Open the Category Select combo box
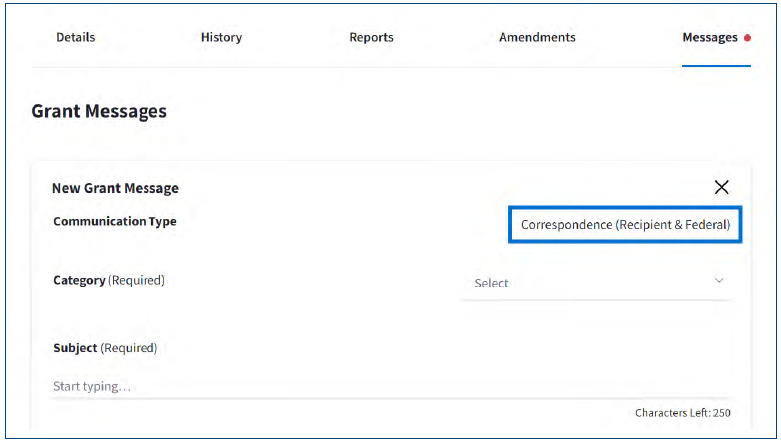Viewport: 781px width, 442px height. (x=596, y=283)
